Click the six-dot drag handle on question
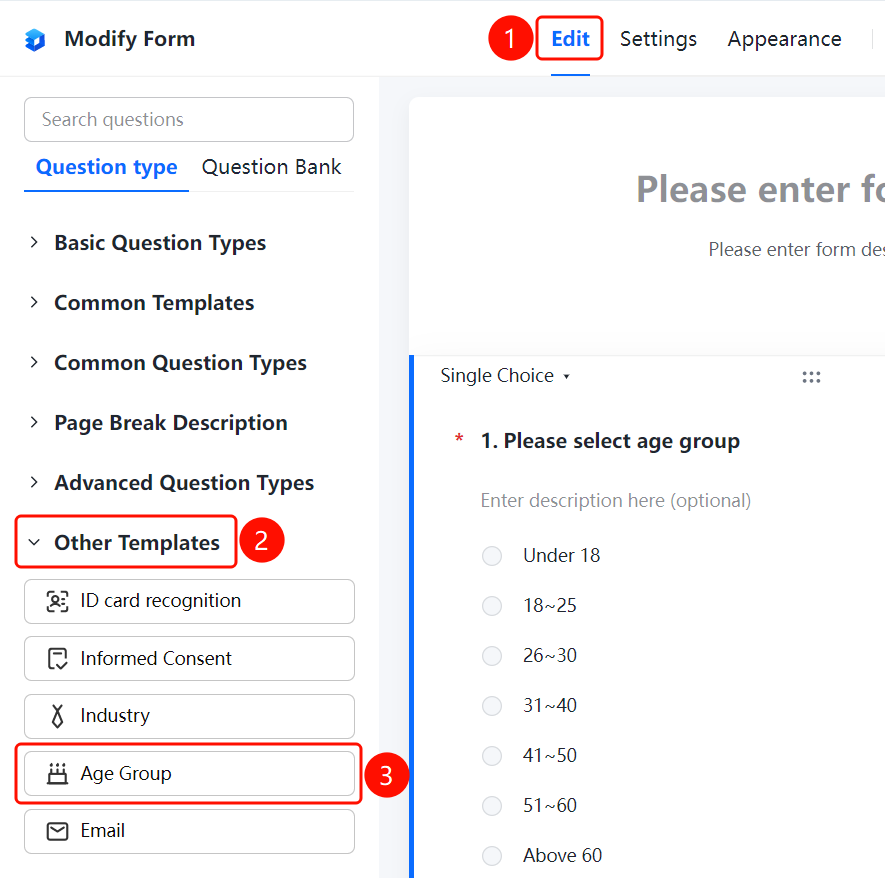Screen dimensions: 885x878 pyautogui.click(x=811, y=377)
